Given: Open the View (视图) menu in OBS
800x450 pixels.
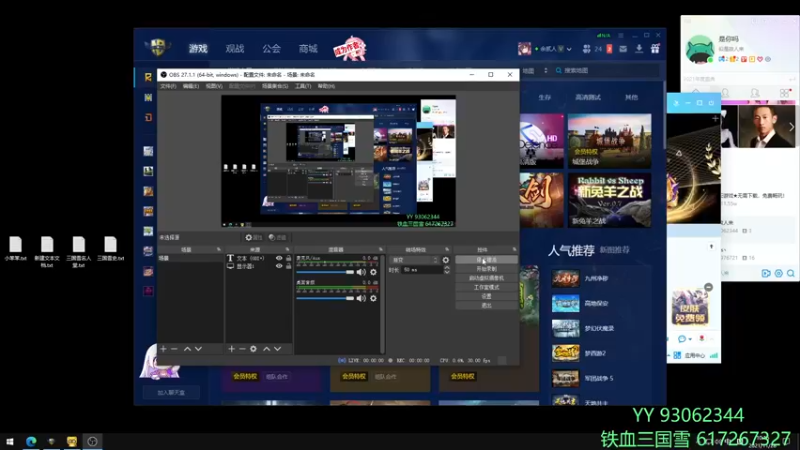Looking at the screenshot, I should click(x=214, y=86).
